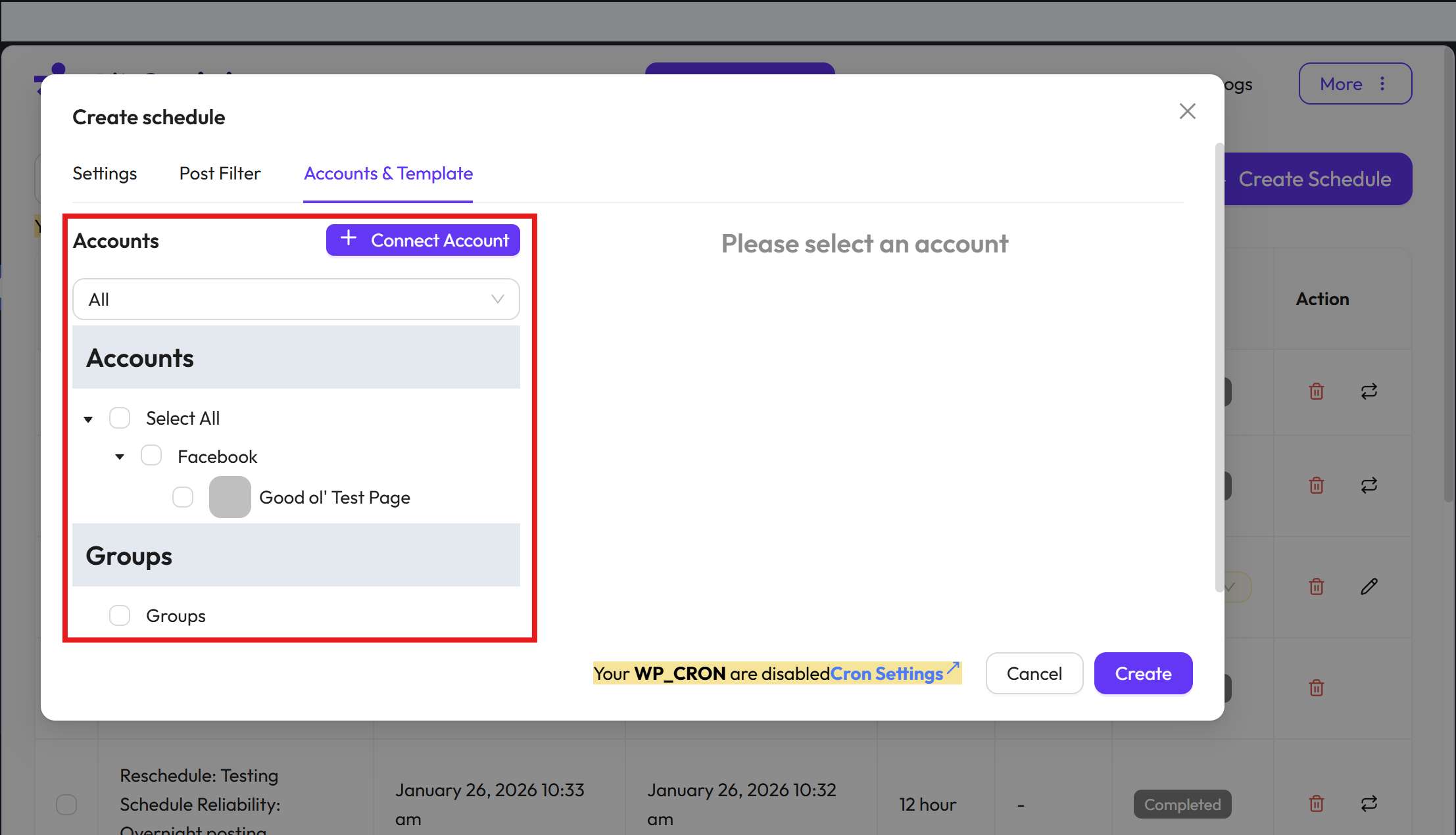Click the dialog's vertical scrollbar
Image resolution: width=1456 pixels, height=835 pixels.
click(1219, 368)
